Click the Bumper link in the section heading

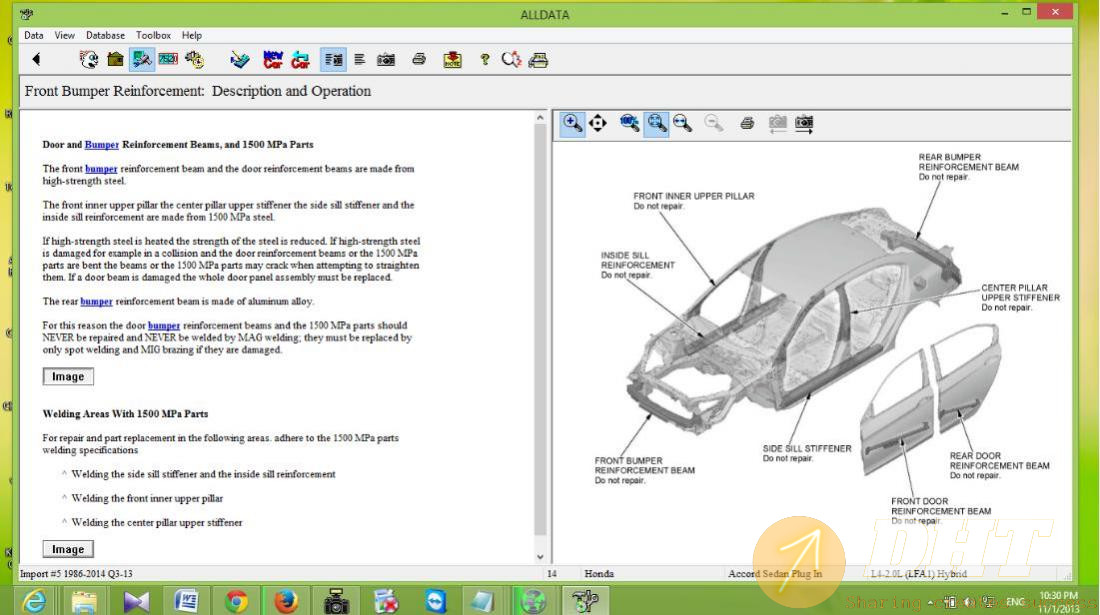pos(101,145)
